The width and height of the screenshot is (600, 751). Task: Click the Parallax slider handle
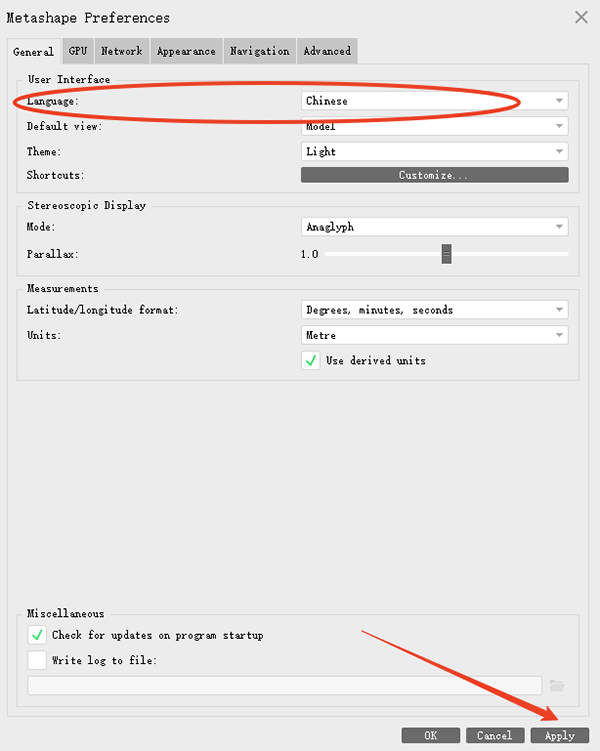[x=447, y=254]
